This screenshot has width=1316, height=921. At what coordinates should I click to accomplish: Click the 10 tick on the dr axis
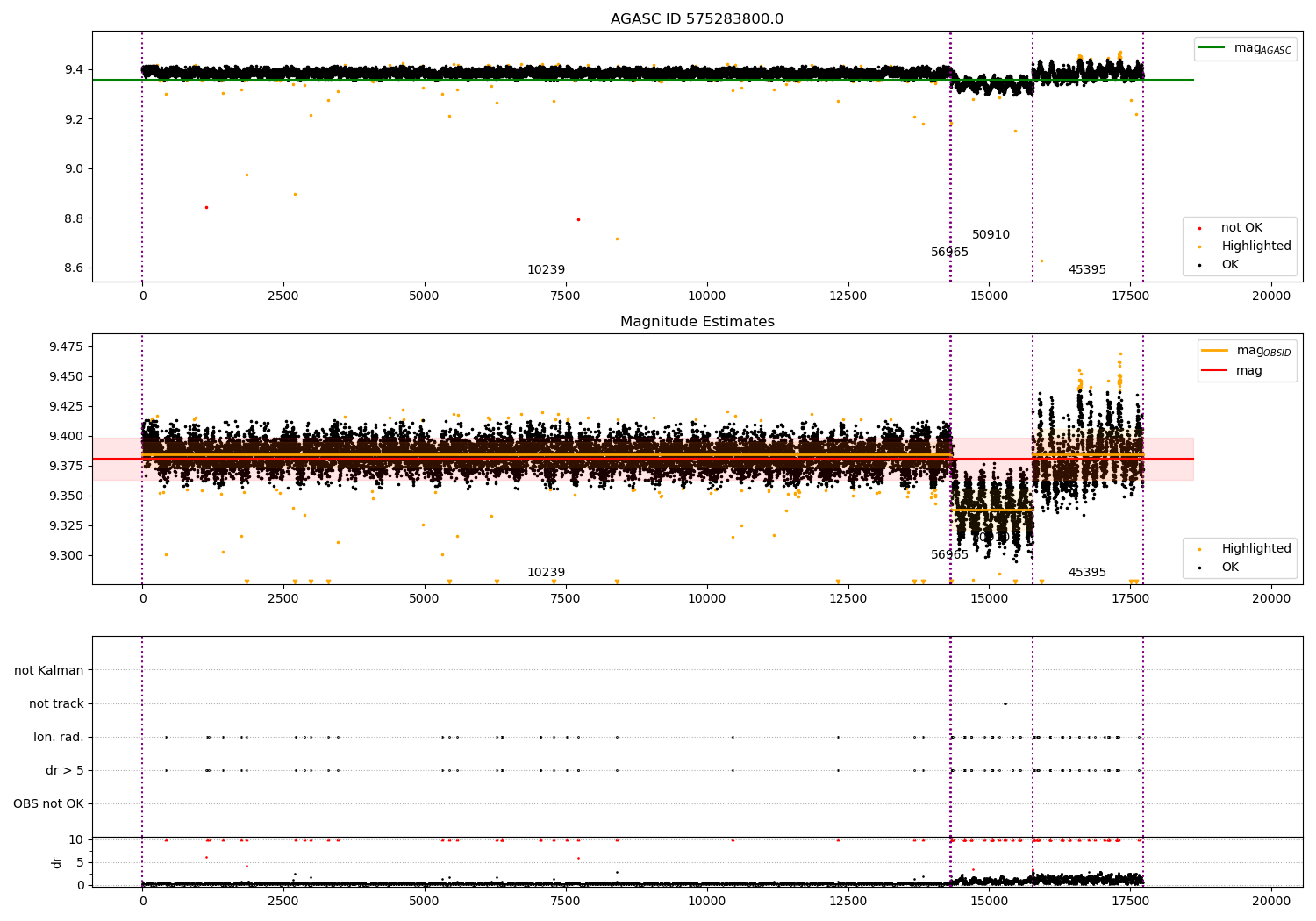coord(76,840)
